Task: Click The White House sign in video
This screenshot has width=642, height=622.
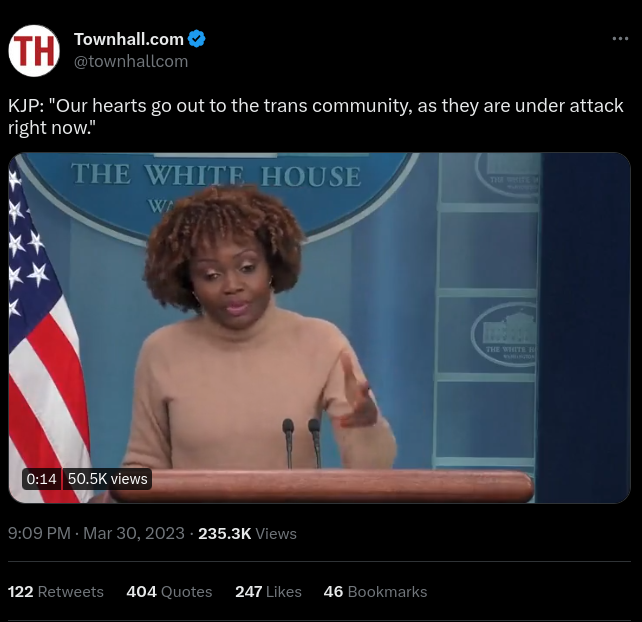Action: [x=217, y=175]
